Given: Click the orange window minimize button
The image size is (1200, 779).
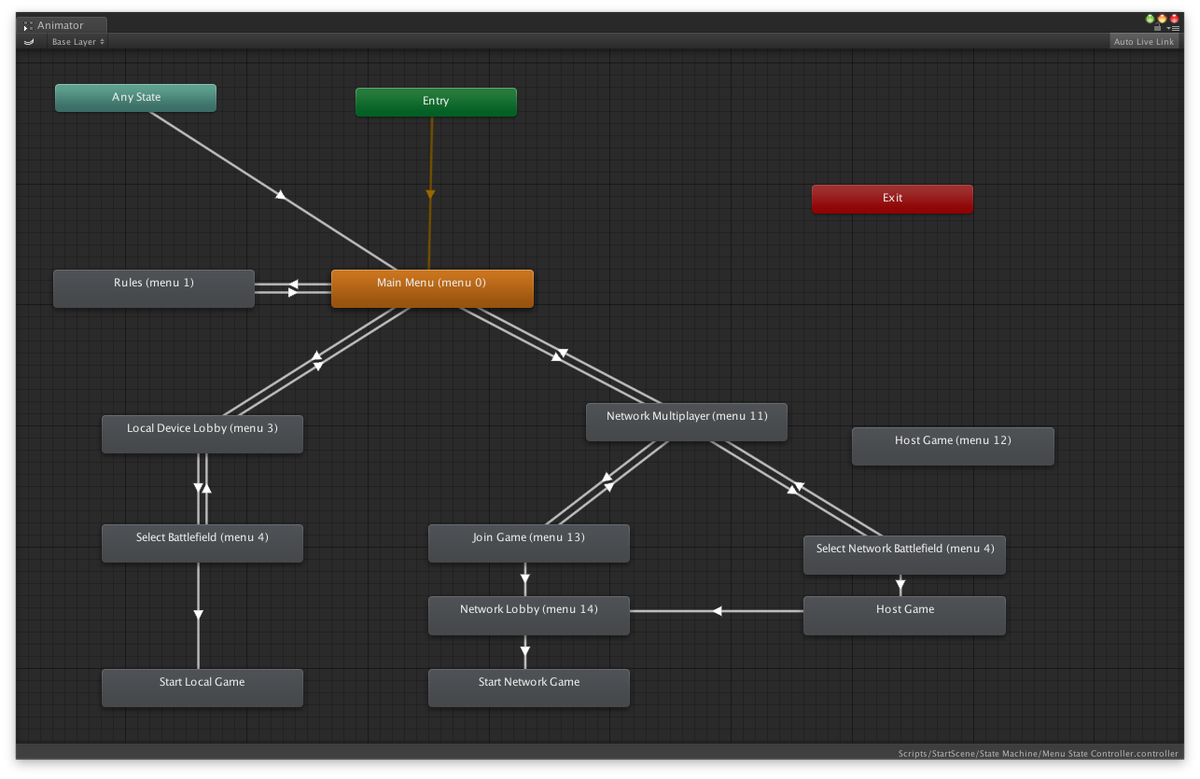Looking at the screenshot, I should point(1162,18).
